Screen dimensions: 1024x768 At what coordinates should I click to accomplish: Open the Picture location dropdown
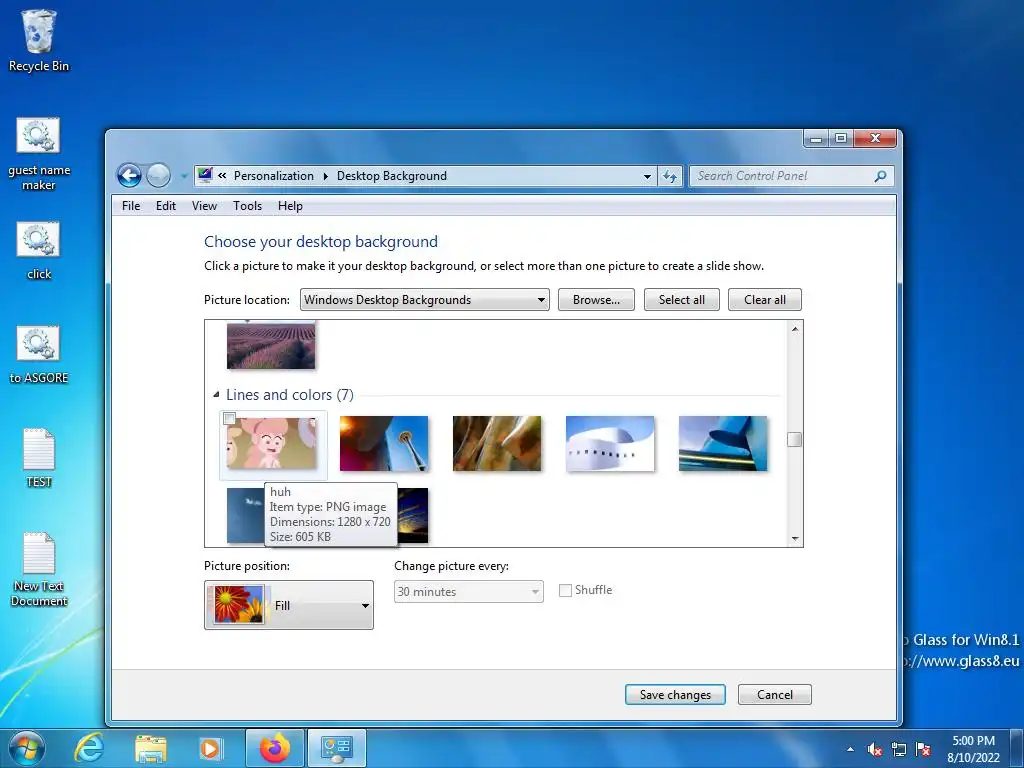(x=424, y=300)
